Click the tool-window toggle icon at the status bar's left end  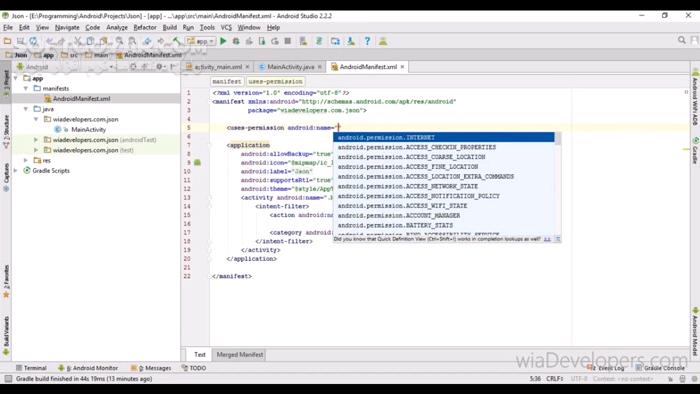(8, 379)
